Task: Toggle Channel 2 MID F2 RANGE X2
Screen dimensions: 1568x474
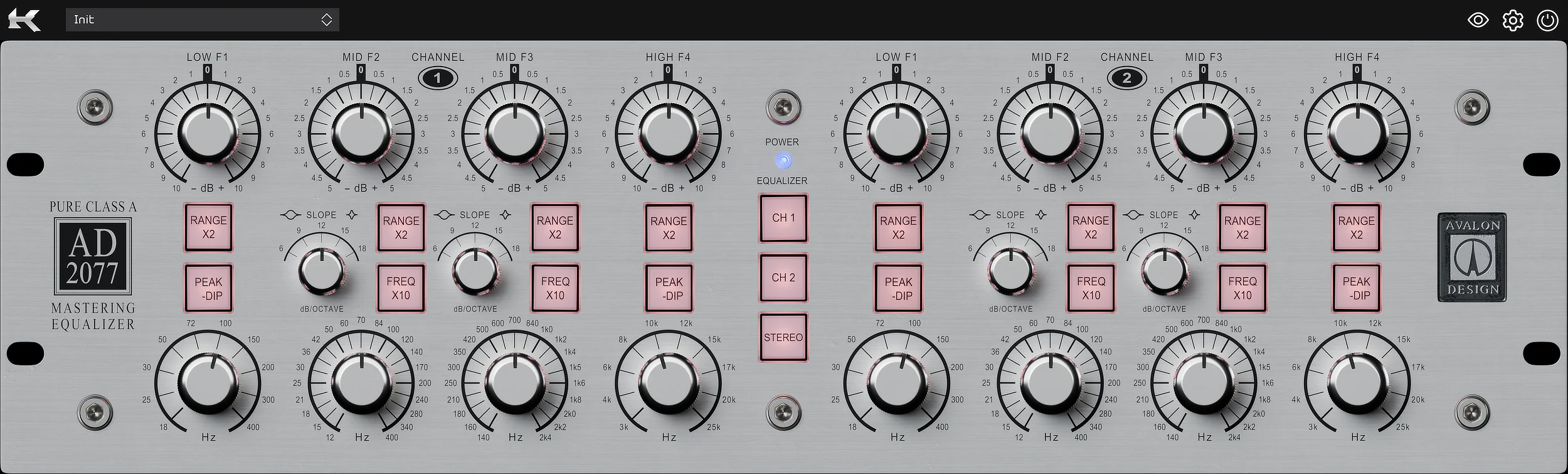Action: tap(1091, 227)
